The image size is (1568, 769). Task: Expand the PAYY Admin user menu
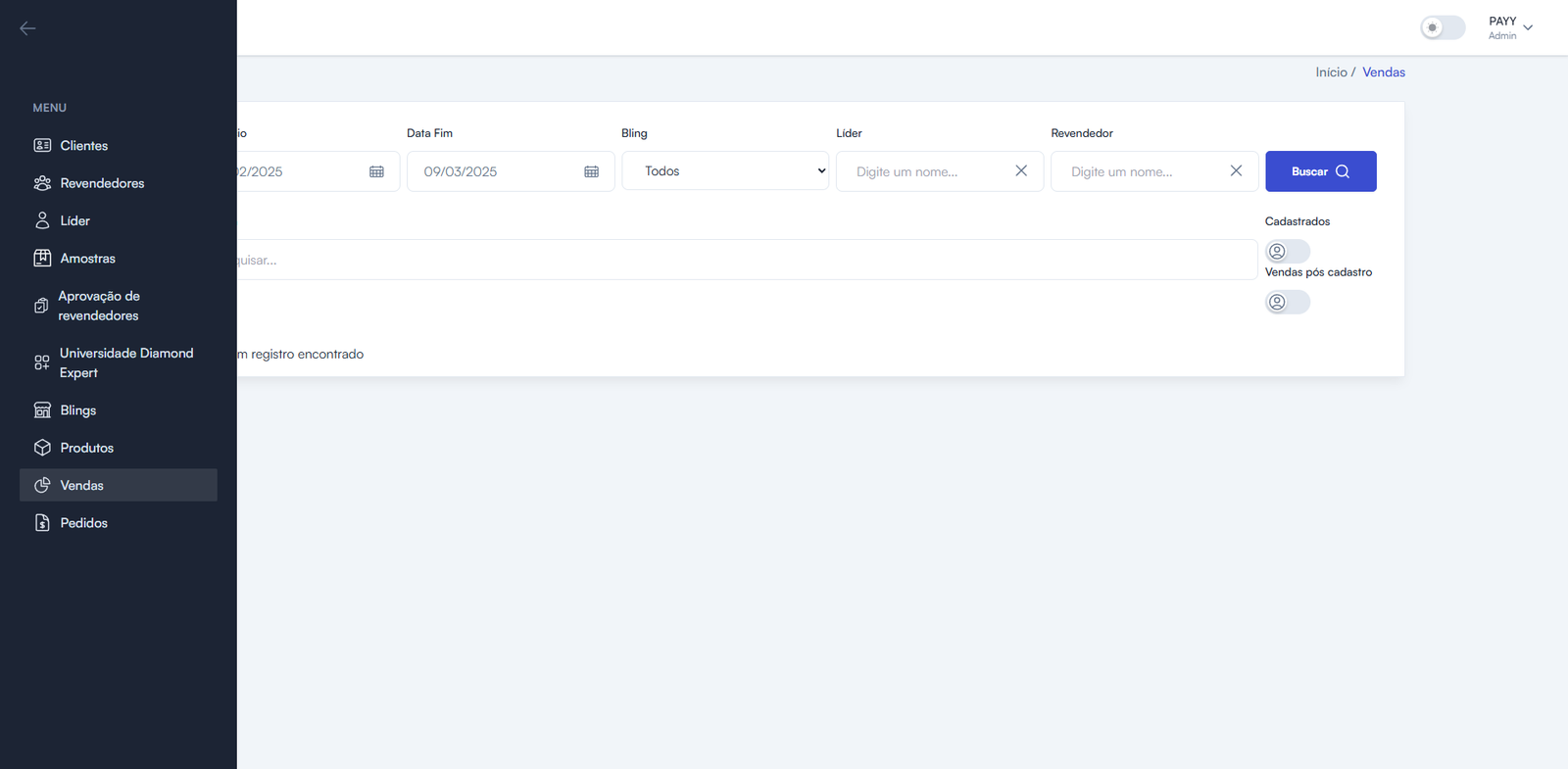click(x=1510, y=27)
